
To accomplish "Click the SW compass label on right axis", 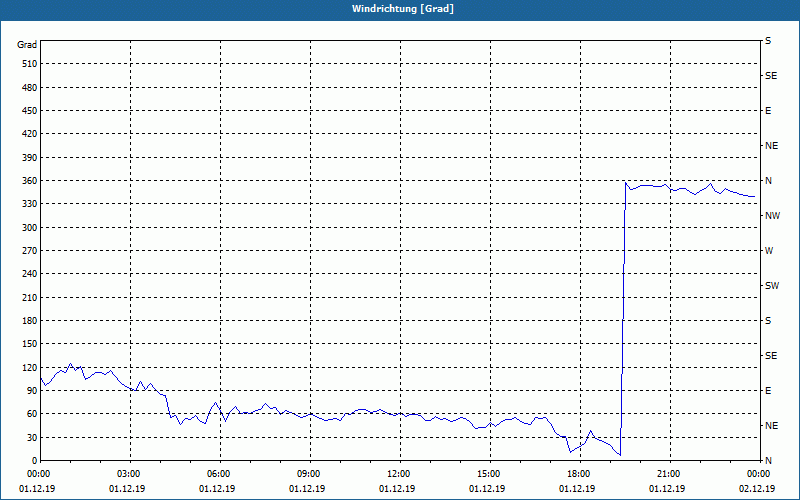I will [x=772, y=286].
